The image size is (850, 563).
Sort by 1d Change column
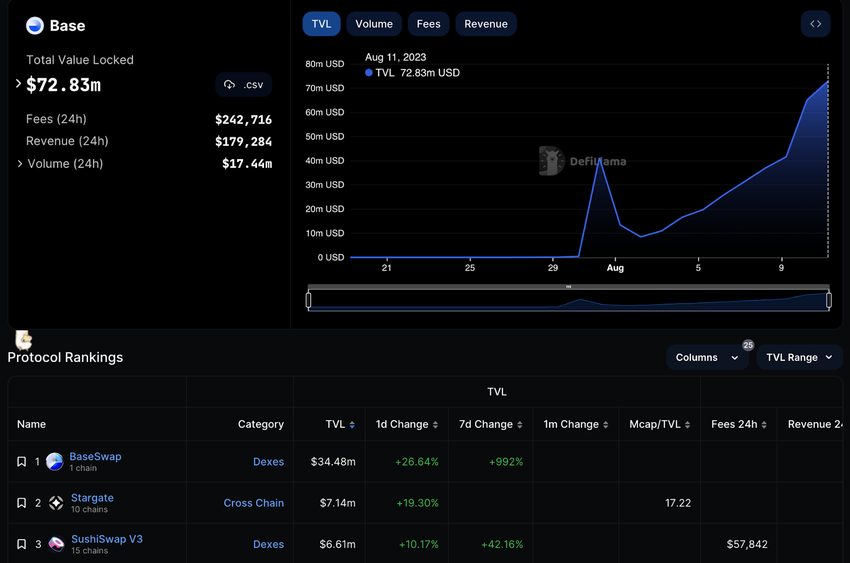(x=435, y=425)
